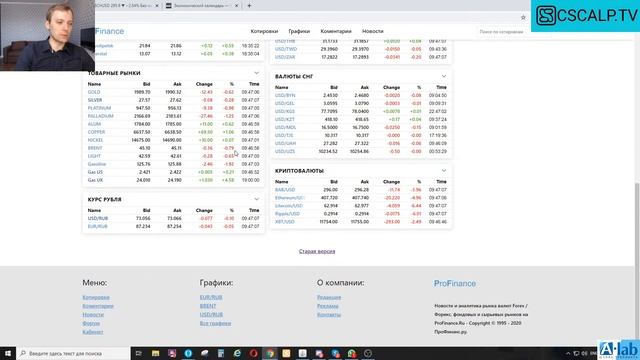Viewport: 640px width, 360px height.
Task: Open the PALLADIUM quote link
Action: (x=100, y=116)
